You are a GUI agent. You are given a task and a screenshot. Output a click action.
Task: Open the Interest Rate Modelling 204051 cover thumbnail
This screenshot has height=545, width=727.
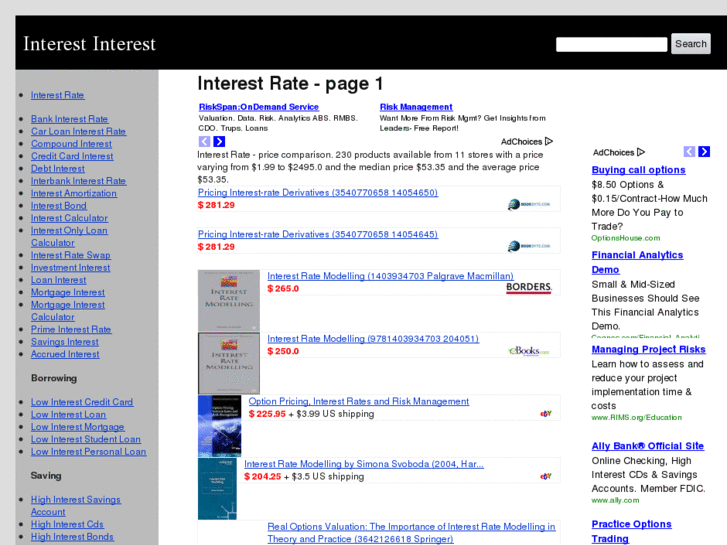click(x=229, y=363)
